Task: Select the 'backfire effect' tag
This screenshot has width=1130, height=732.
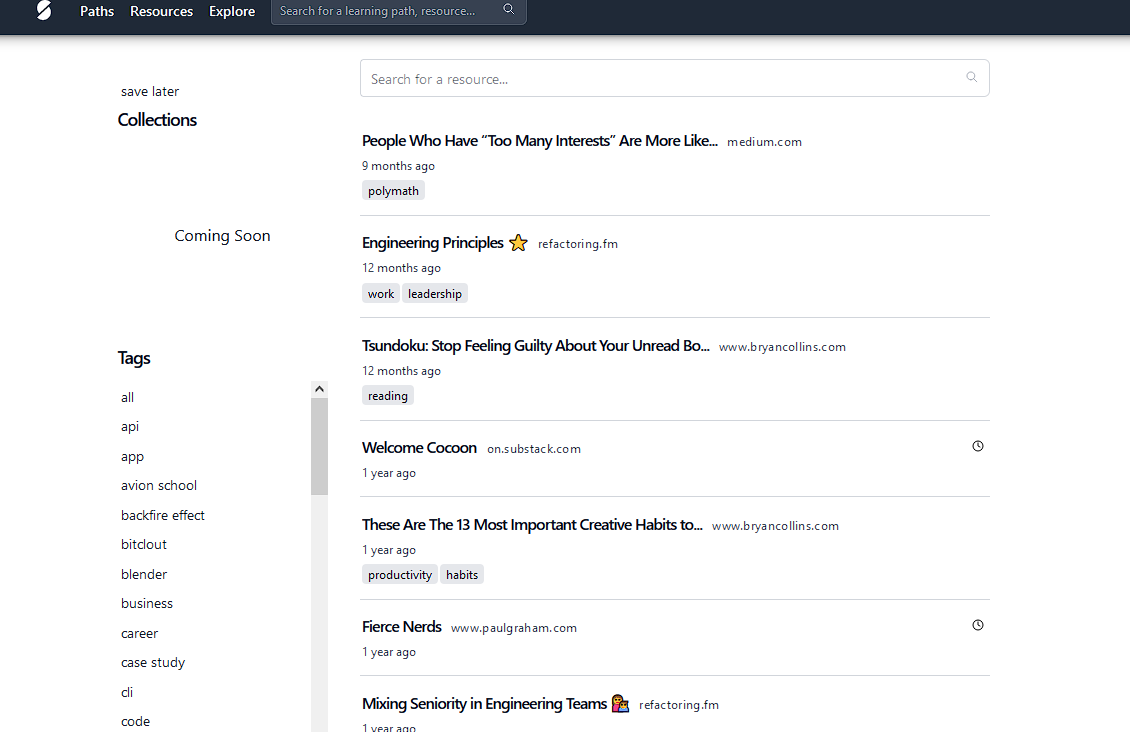Action: tap(162, 514)
